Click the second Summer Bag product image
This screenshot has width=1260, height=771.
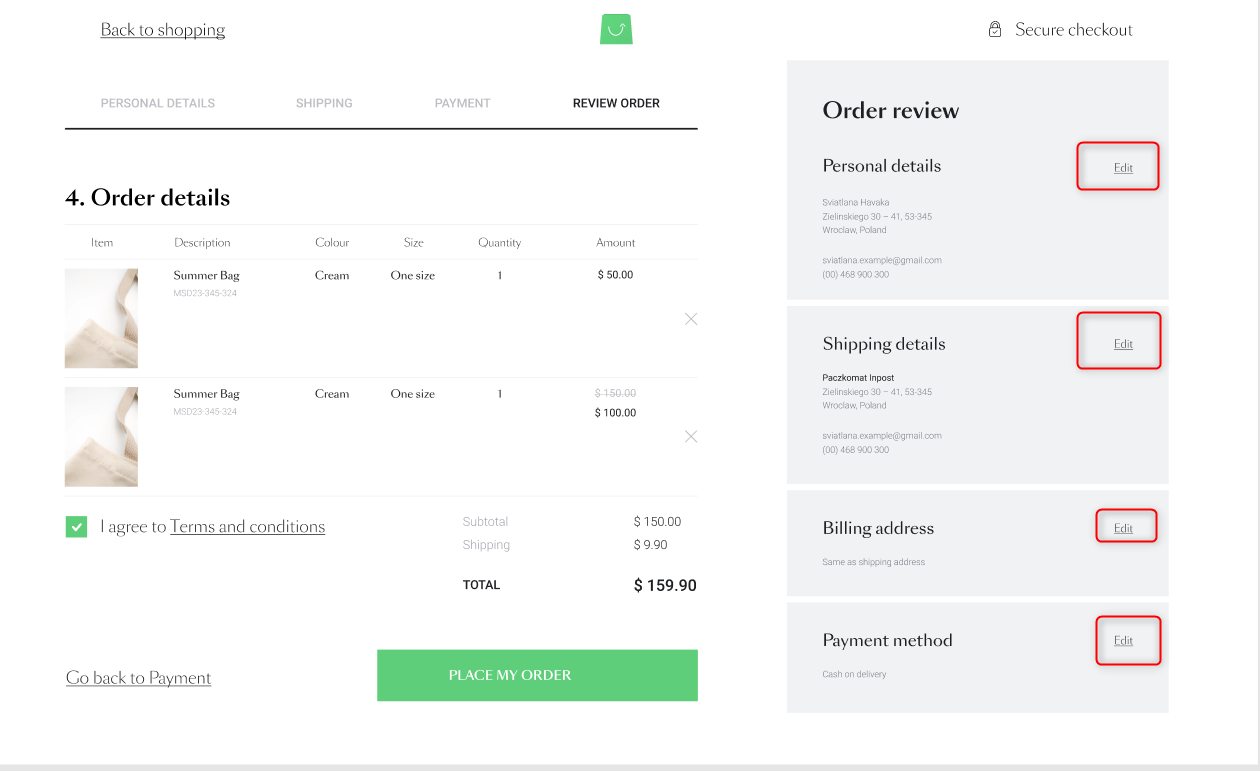101,436
